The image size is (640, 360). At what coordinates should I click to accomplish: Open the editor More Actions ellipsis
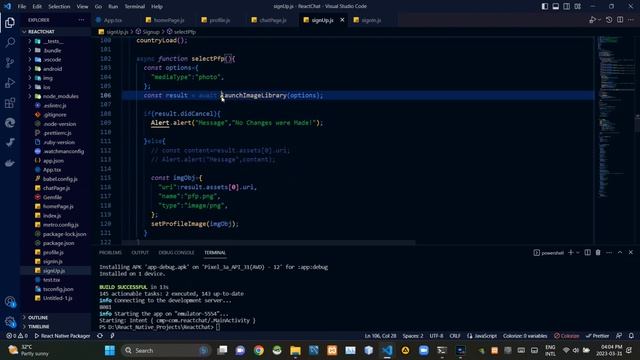(631, 20)
